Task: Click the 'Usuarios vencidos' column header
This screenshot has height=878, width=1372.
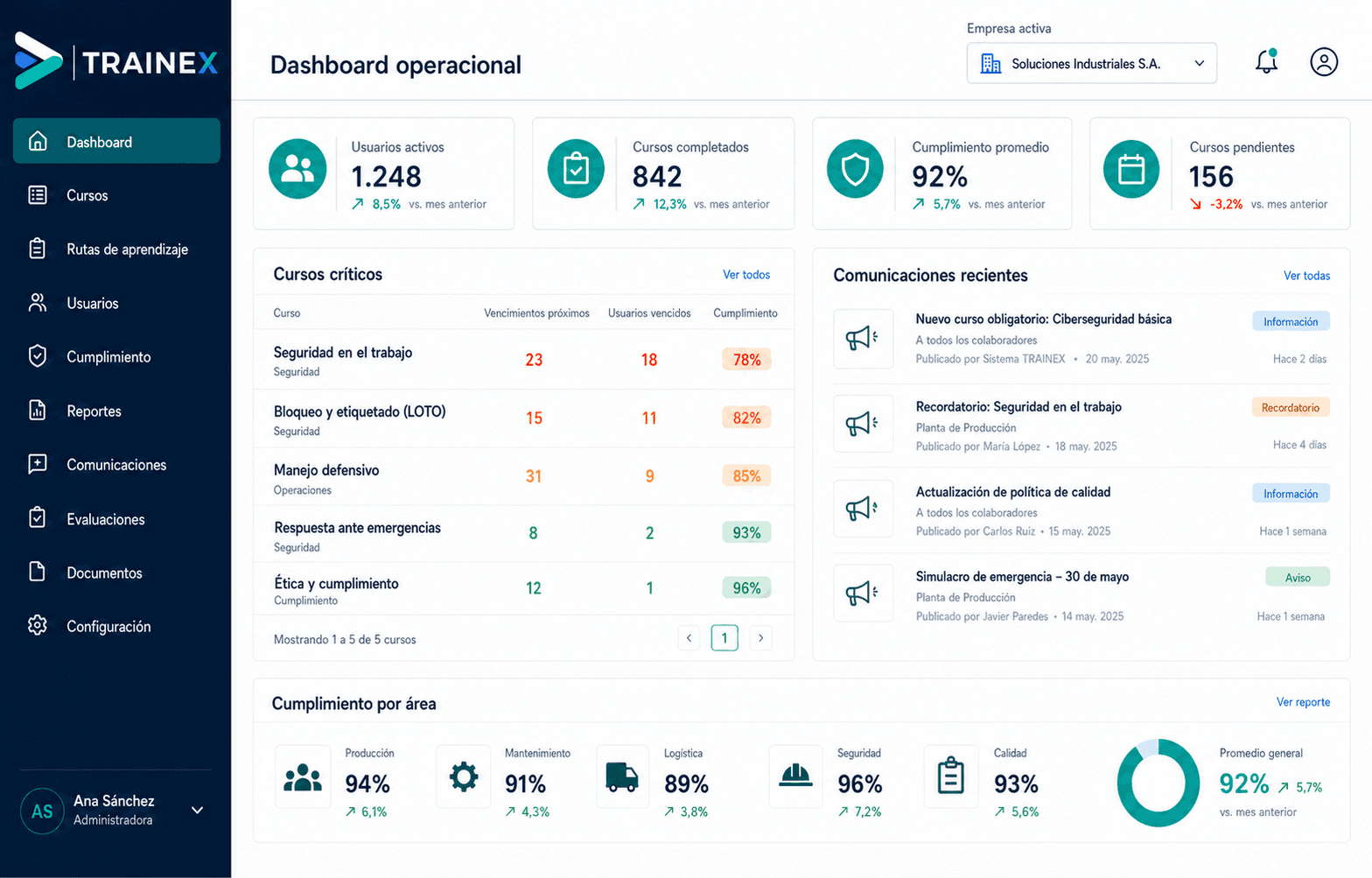Action: [649, 313]
